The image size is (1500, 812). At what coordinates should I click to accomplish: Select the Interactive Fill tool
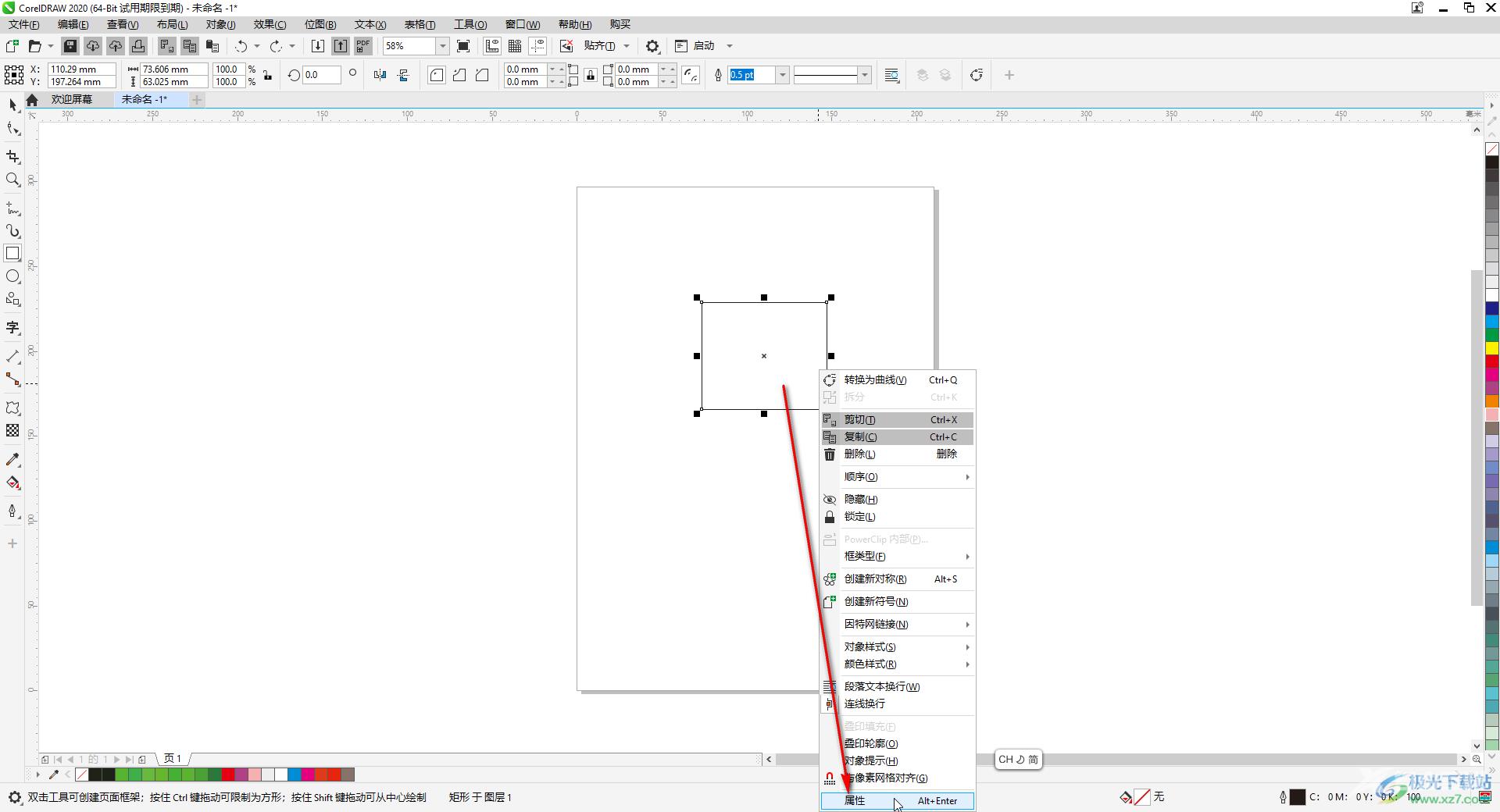tap(12, 483)
